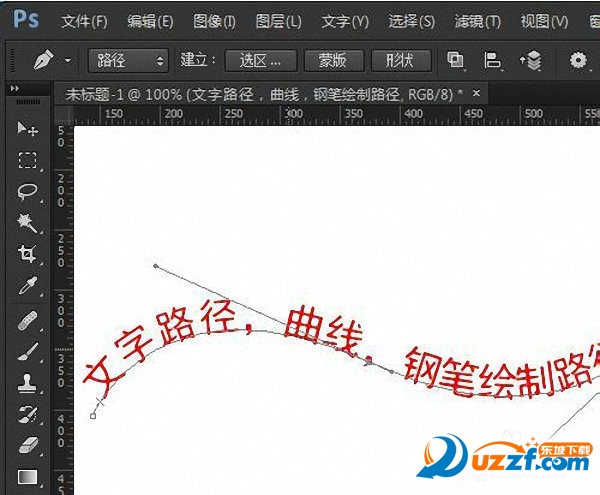Close the 未标题-1 document tab
Screen dimensions: 600x495
477,93
